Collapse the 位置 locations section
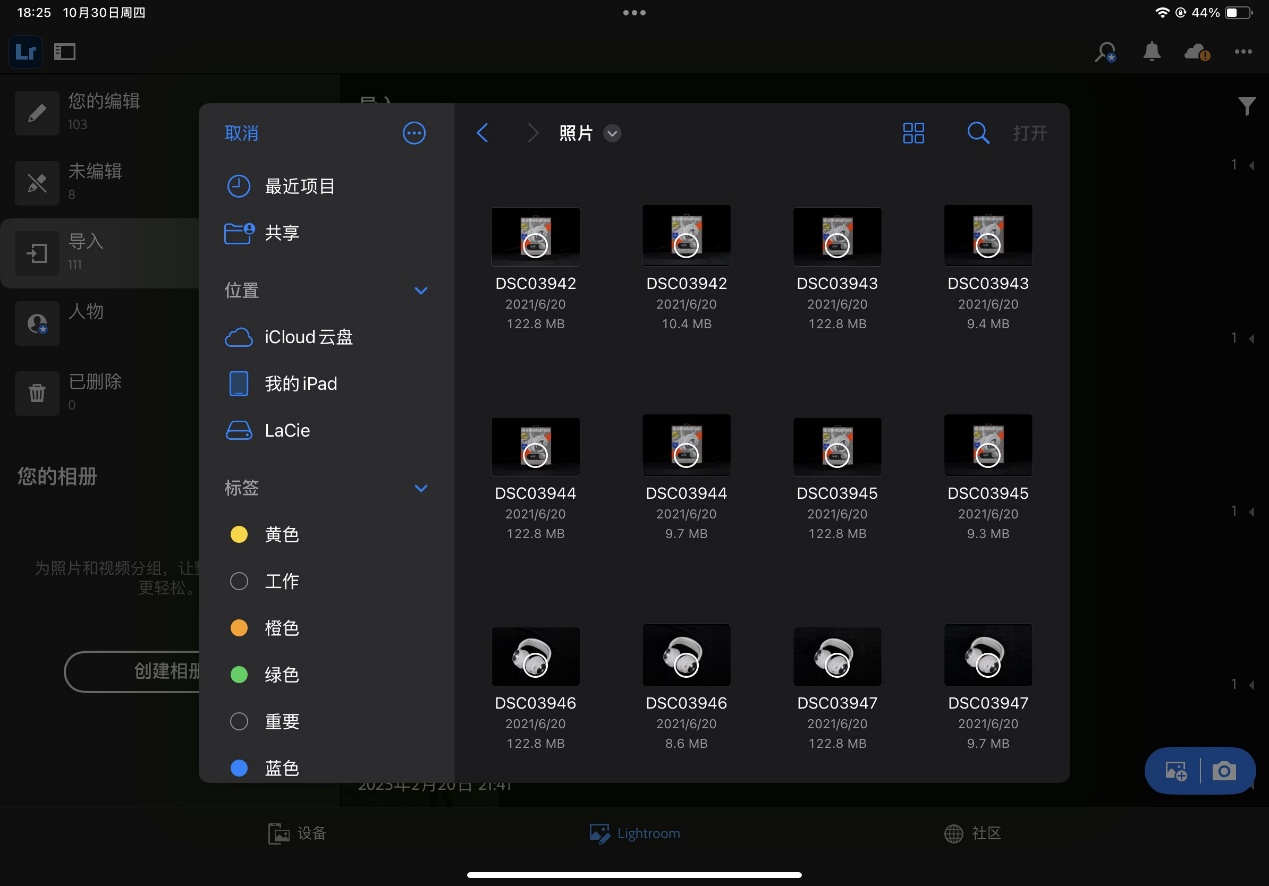Screen dimensions: 1269x886 point(421,291)
